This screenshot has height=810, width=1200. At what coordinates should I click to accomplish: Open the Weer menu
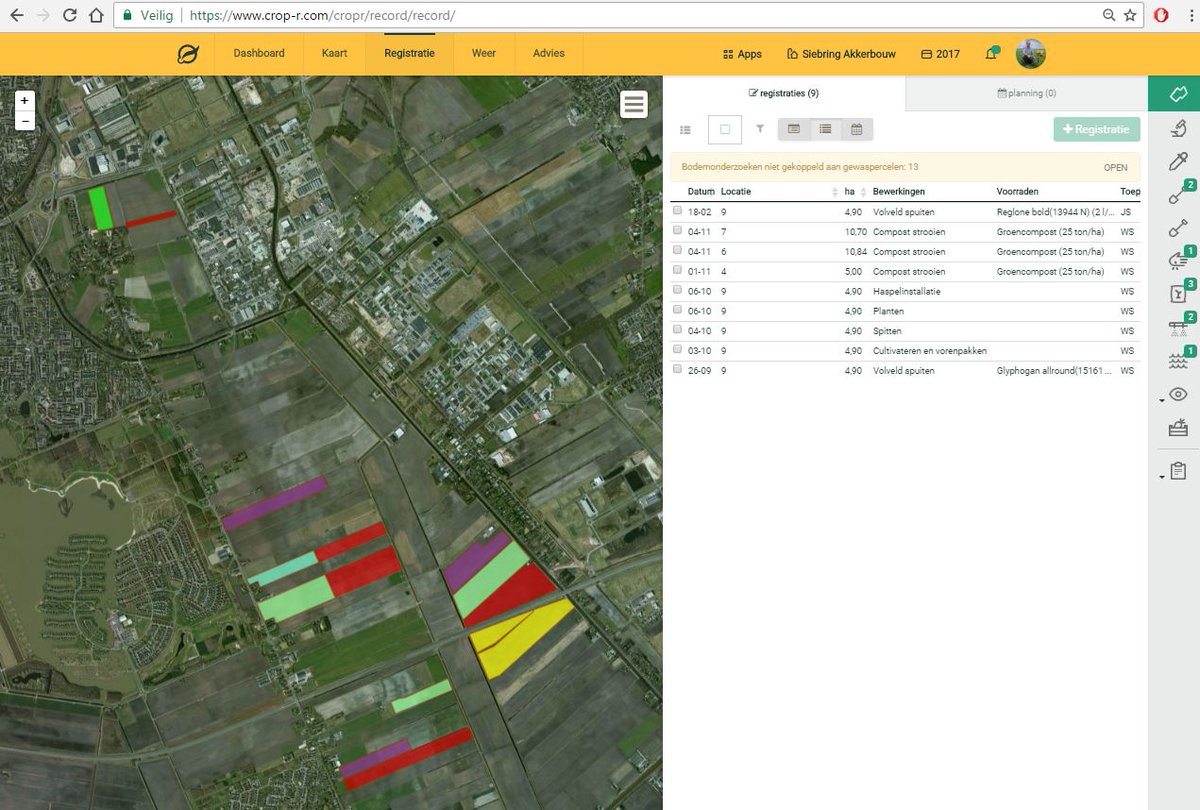[x=484, y=54]
